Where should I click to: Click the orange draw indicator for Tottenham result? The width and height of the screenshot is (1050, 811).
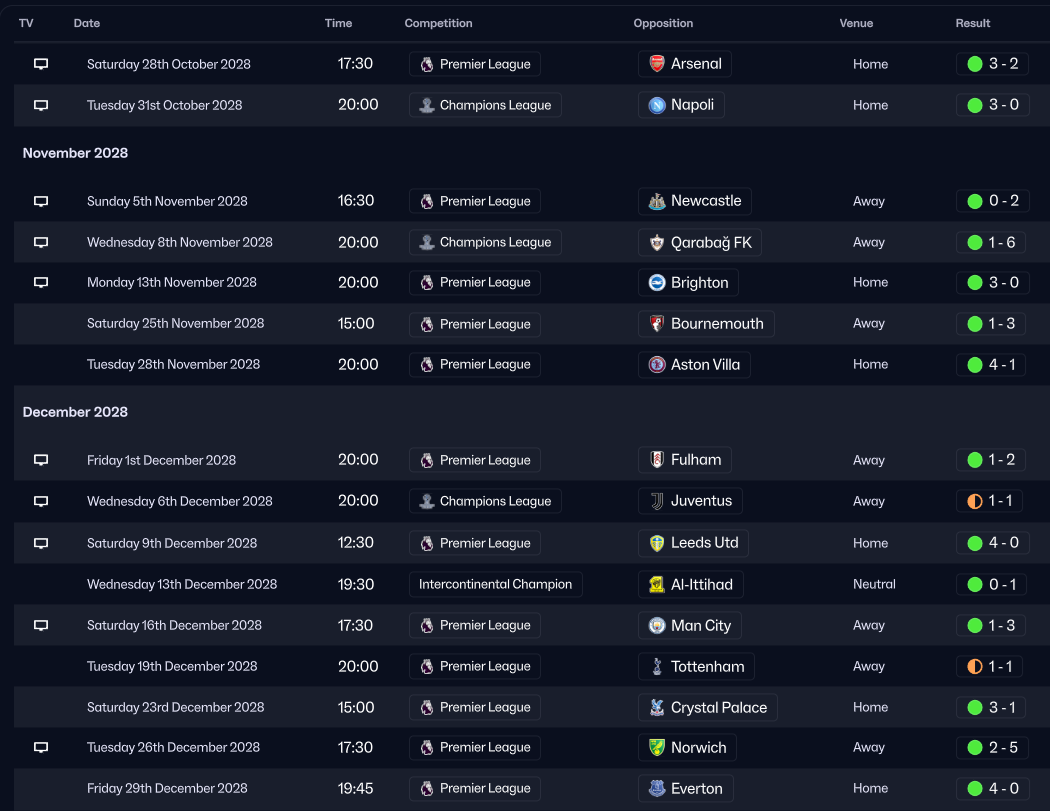pyautogui.click(x=975, y=666)
